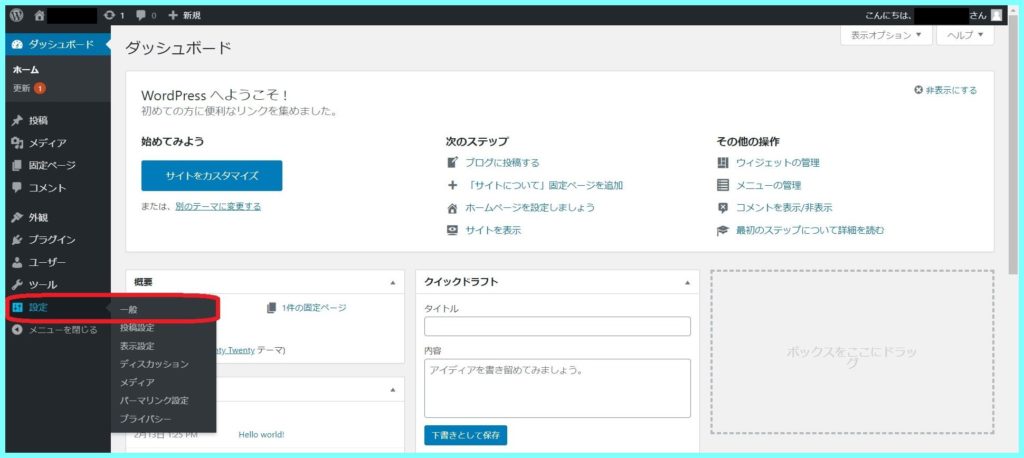
Task: Click the ツール wrench icon
Action: coord(18,285)
